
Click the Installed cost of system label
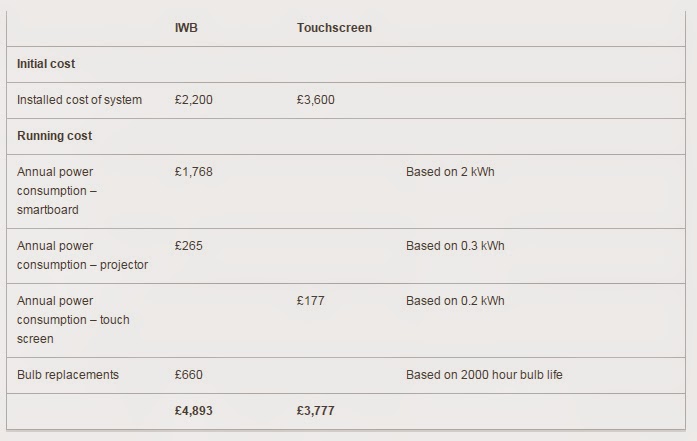click(79, 100)
